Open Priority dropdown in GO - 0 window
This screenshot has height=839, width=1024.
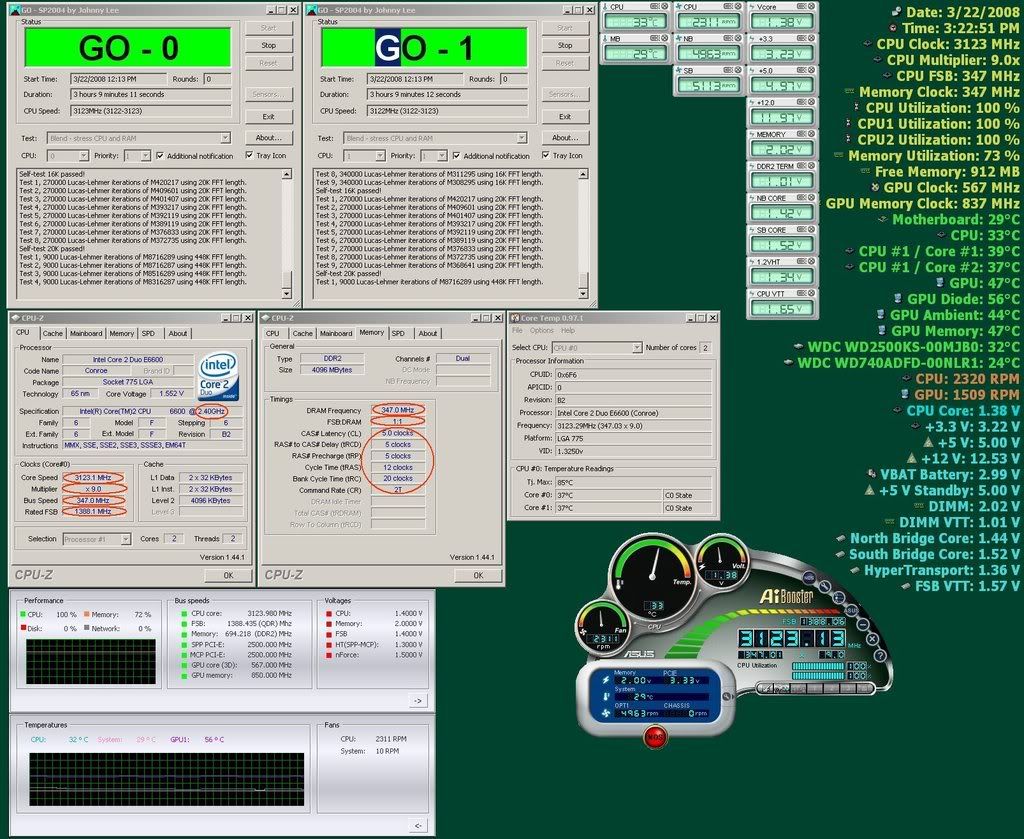coord(145,156)
